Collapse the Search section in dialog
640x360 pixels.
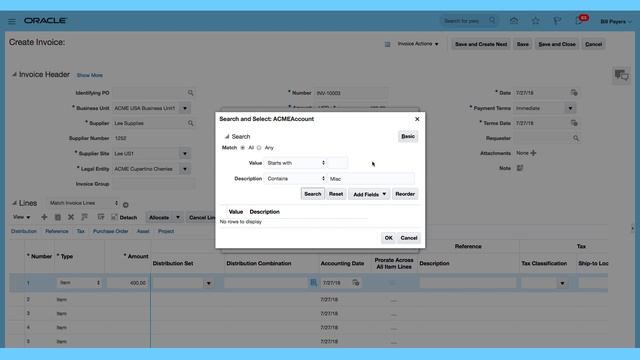227,137
